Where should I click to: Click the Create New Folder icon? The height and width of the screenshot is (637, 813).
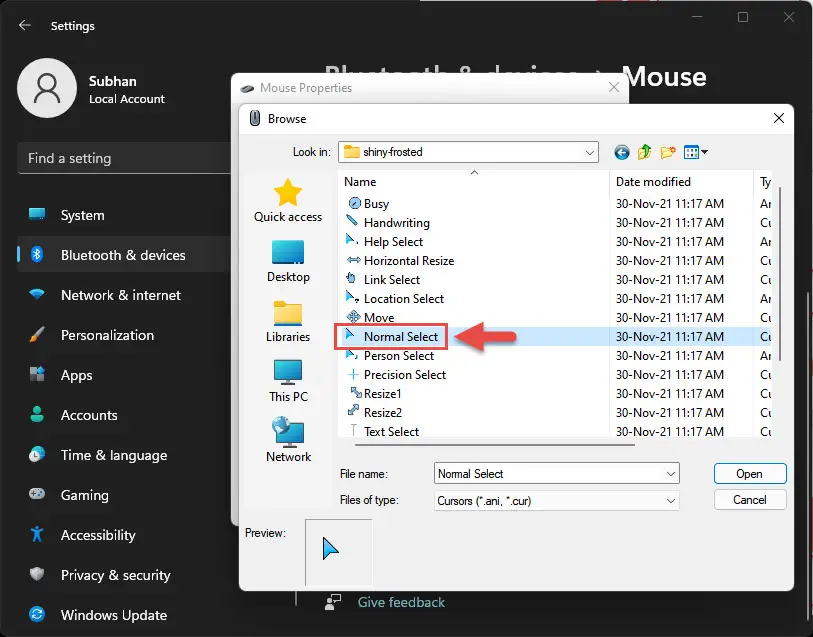[x=667, y=152]
